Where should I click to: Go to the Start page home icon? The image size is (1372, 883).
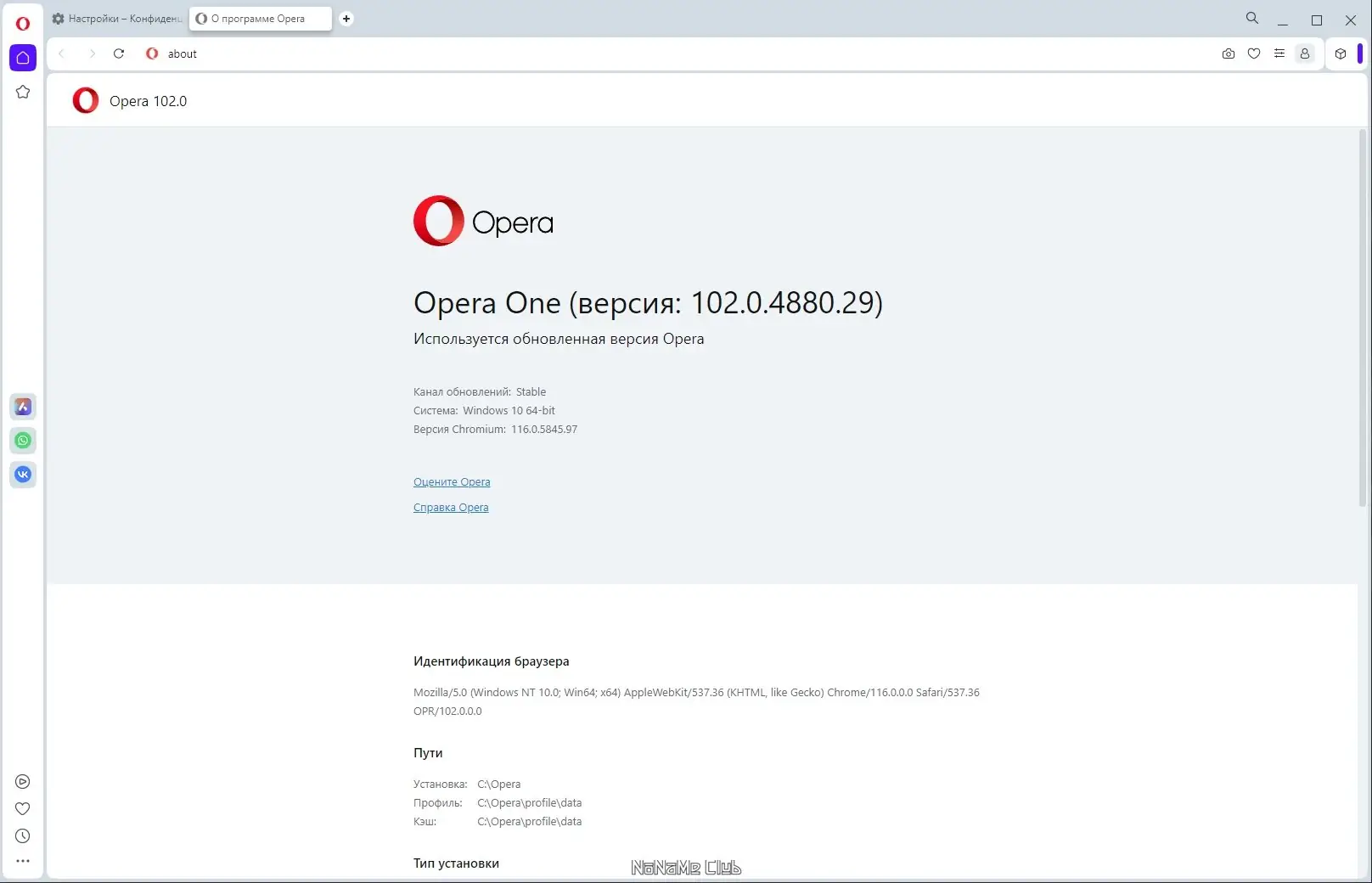coord(23,58)
